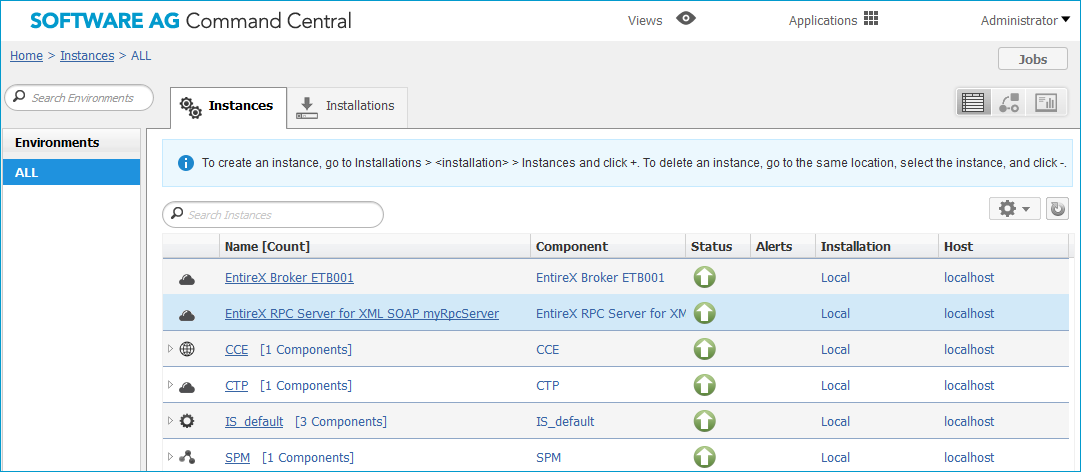Image resolution: width=1081 pixels, height=472 pixels.
Task: Click the CCE online status icon
Action: [x=704, y=349]
